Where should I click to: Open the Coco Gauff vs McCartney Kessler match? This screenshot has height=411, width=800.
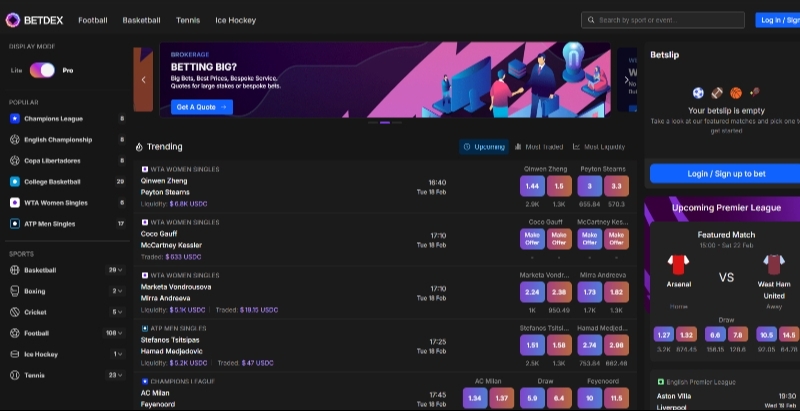point(385,240)
